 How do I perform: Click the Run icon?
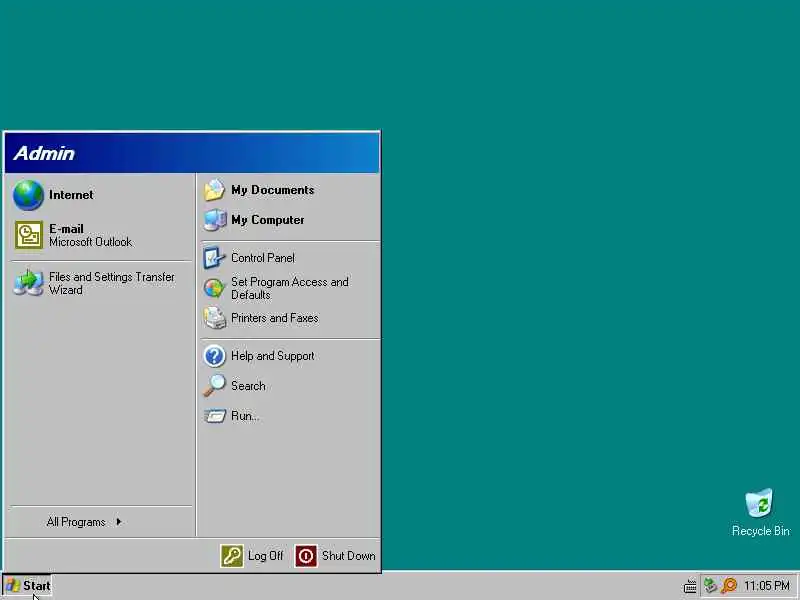(x=214, y=416)
